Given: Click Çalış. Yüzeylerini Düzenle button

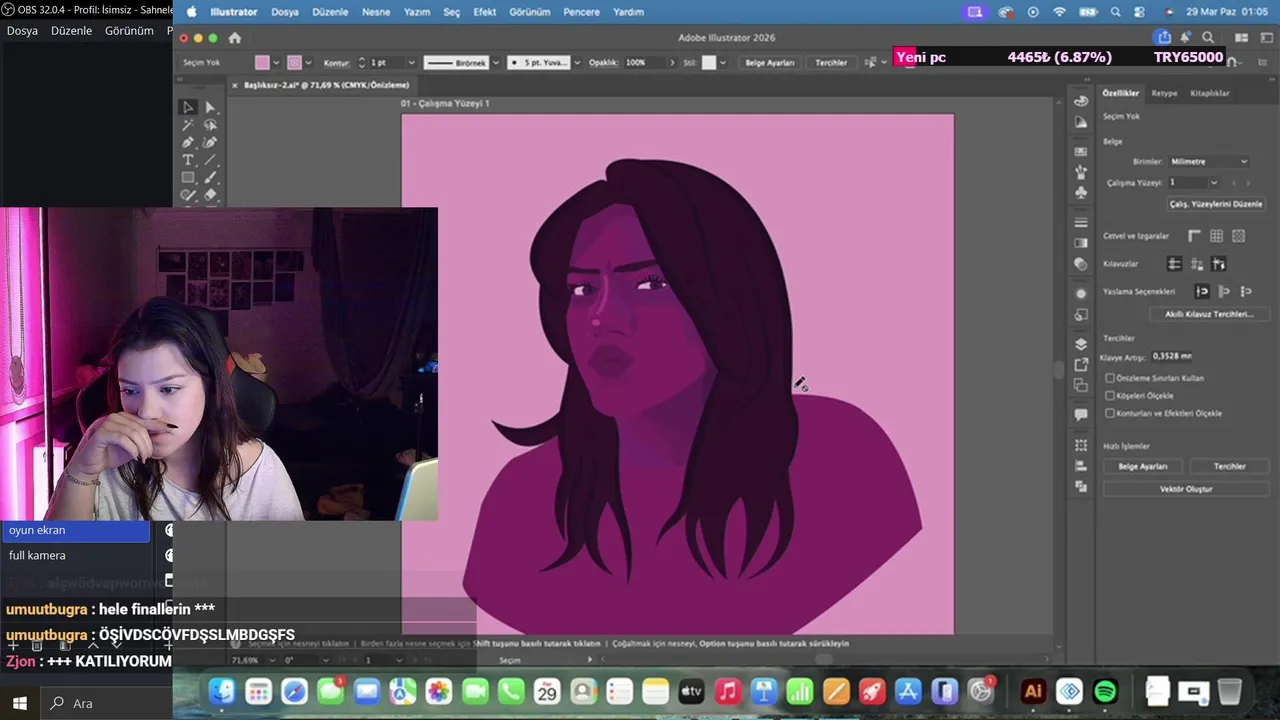Looking at the screenshot, I should pos(1216,204).
